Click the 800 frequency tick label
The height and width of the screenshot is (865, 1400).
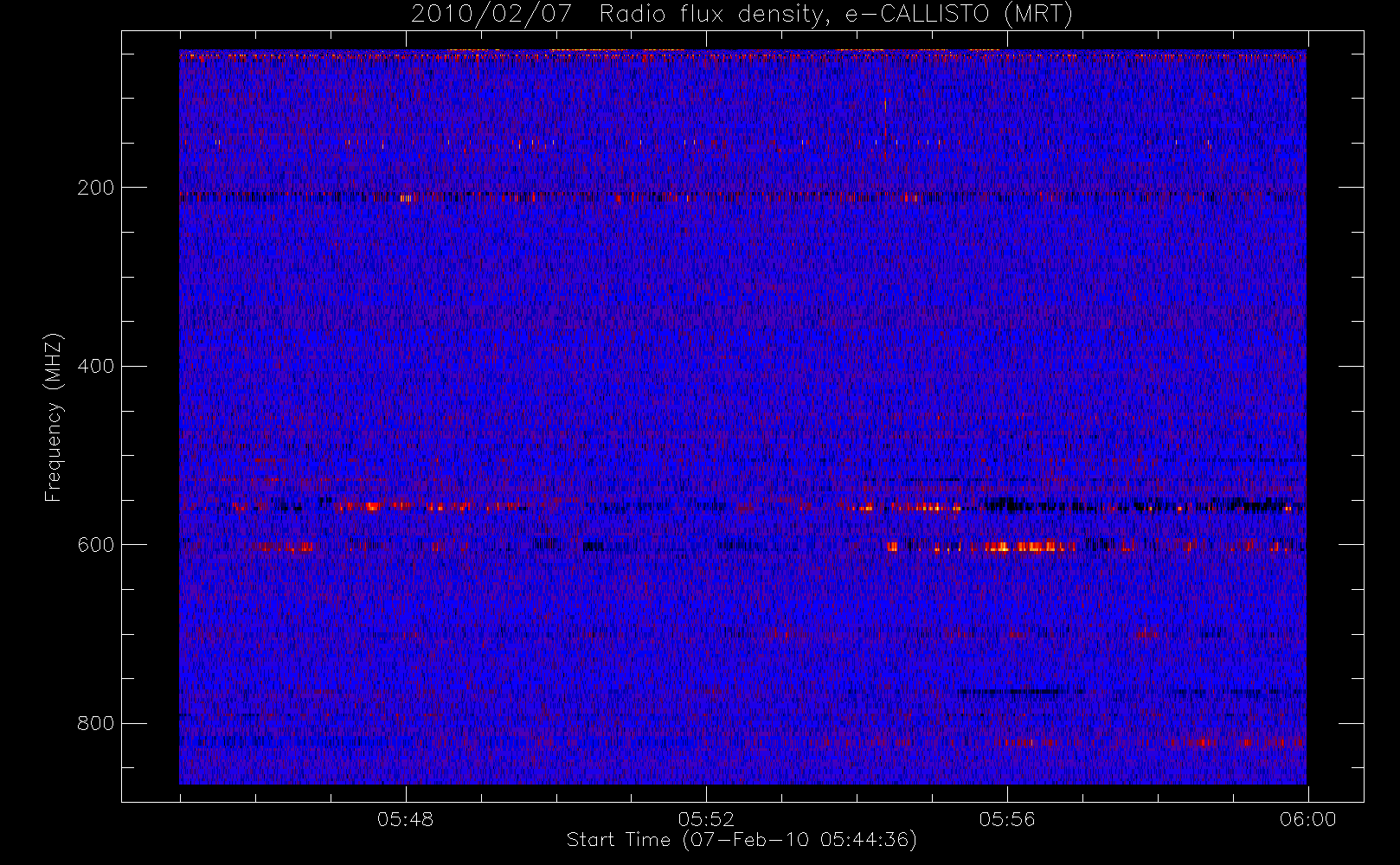click(96, 723)
